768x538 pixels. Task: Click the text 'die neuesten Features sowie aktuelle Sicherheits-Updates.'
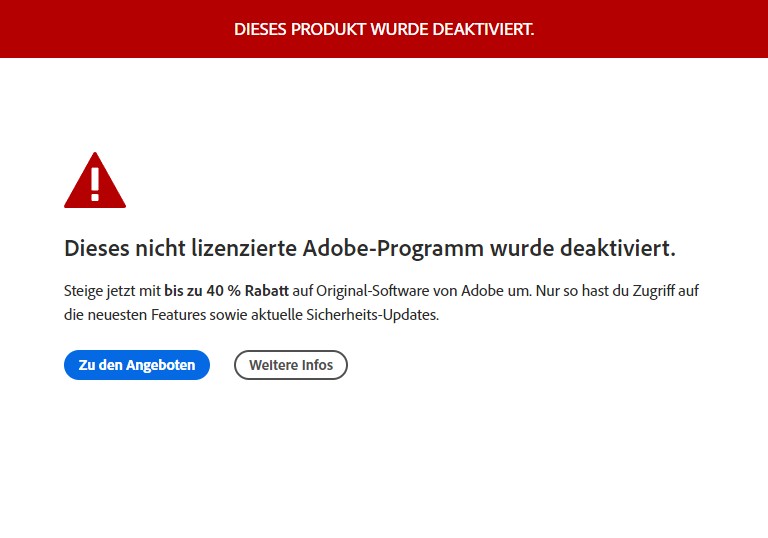(251, 315)
